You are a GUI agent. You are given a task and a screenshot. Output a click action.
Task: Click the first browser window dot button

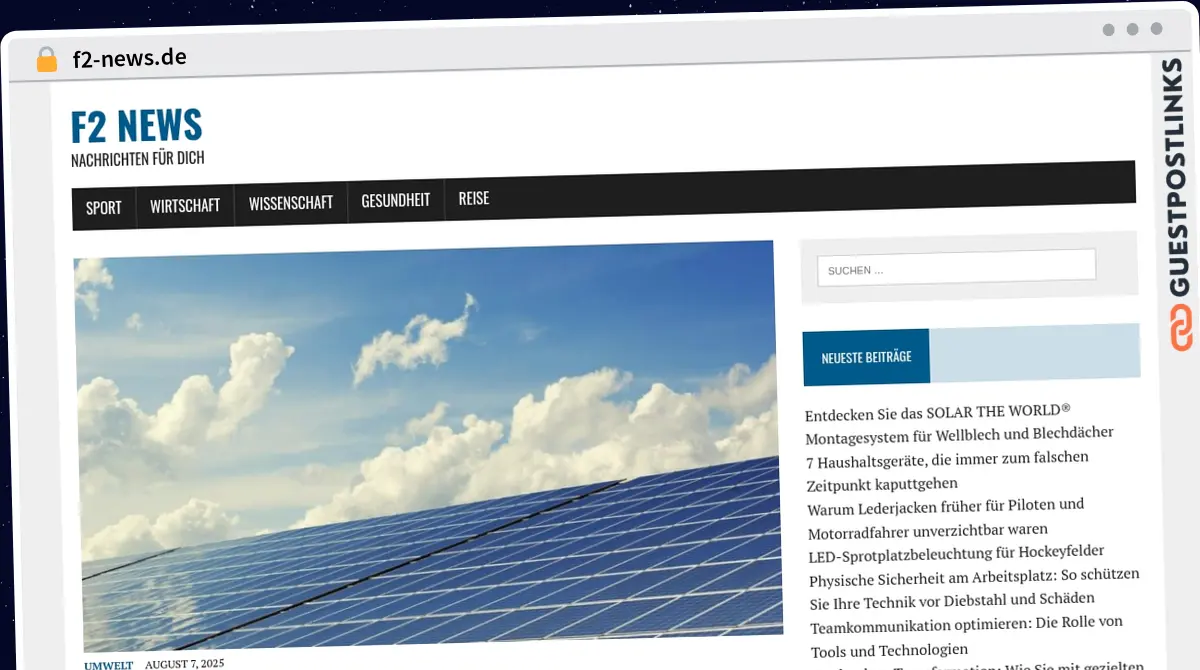[x=1108, y=29]
